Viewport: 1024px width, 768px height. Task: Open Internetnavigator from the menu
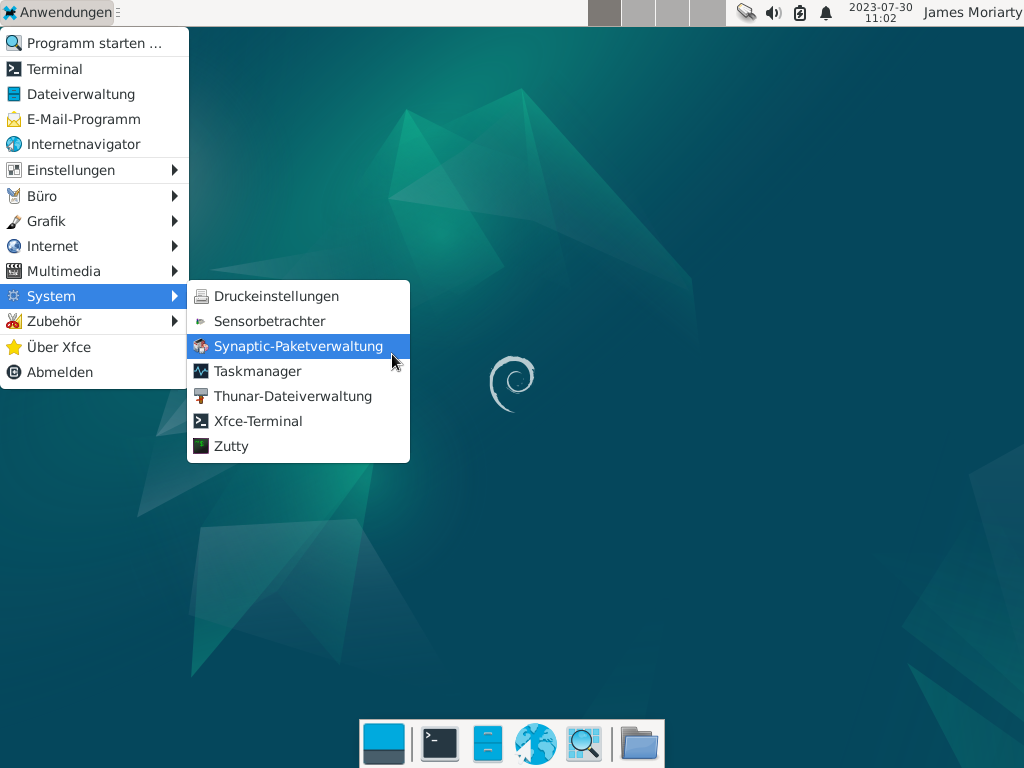[94, 144]
